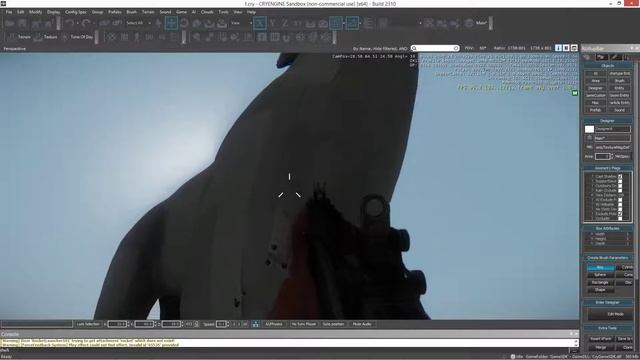Open the Texture editor toolbar button
Screen dimensions: 640x360
click(45, 37)
